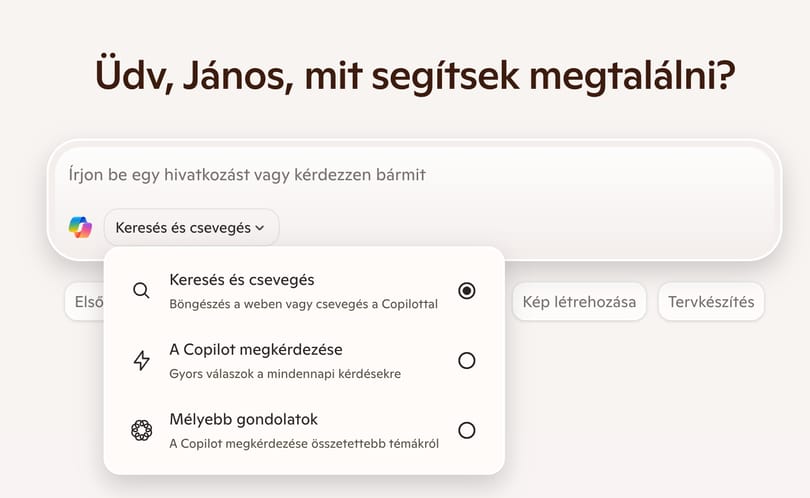
Task: Choose the Keresés és csevegés menu entry
Action: (304, 291)
